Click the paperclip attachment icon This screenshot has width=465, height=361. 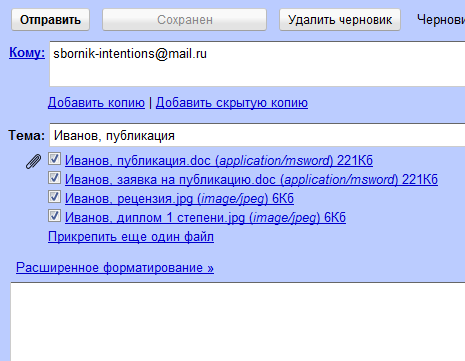34,162
